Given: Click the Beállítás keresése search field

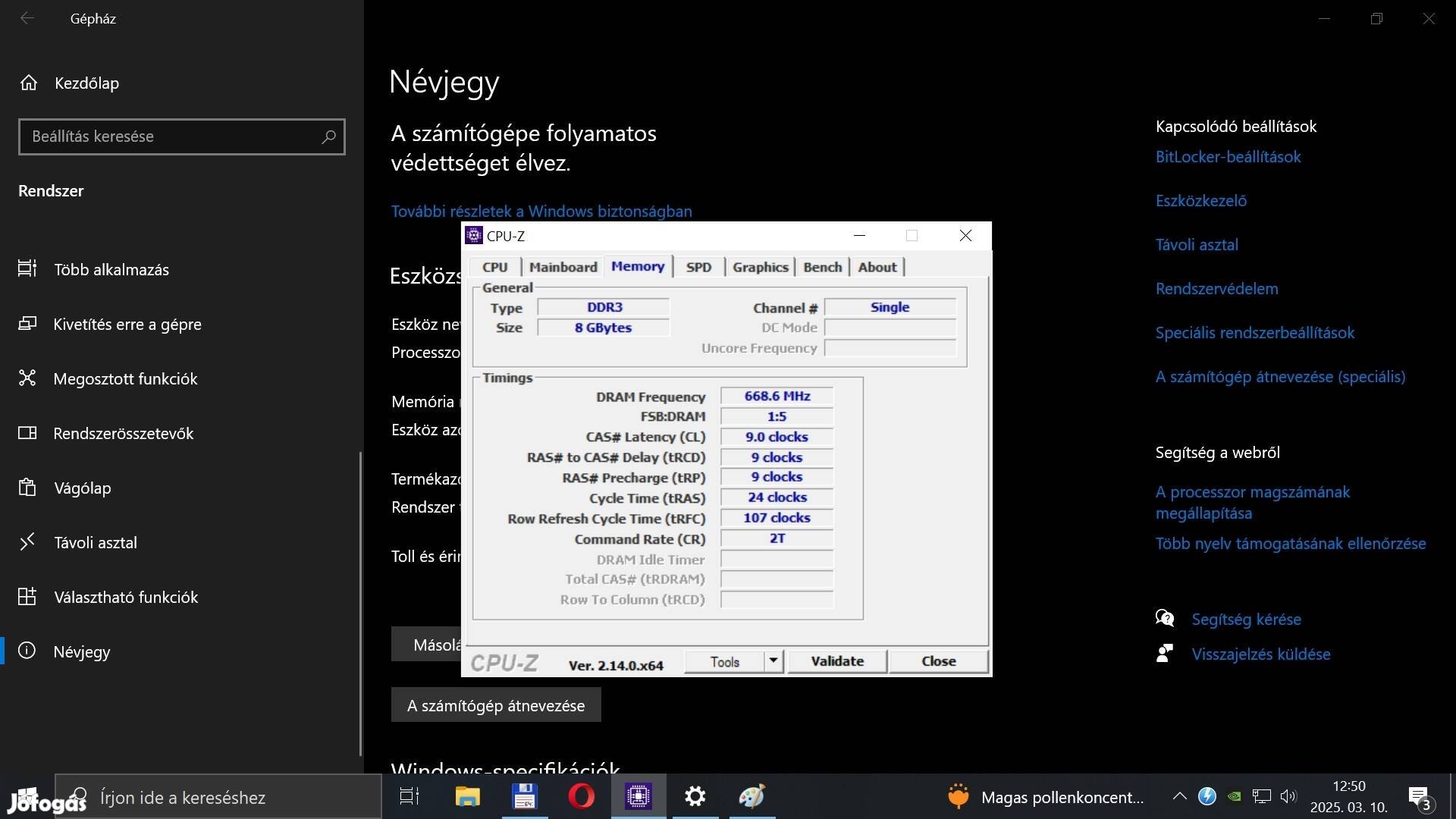Looking at the screenshot, I should click(182, 136).
